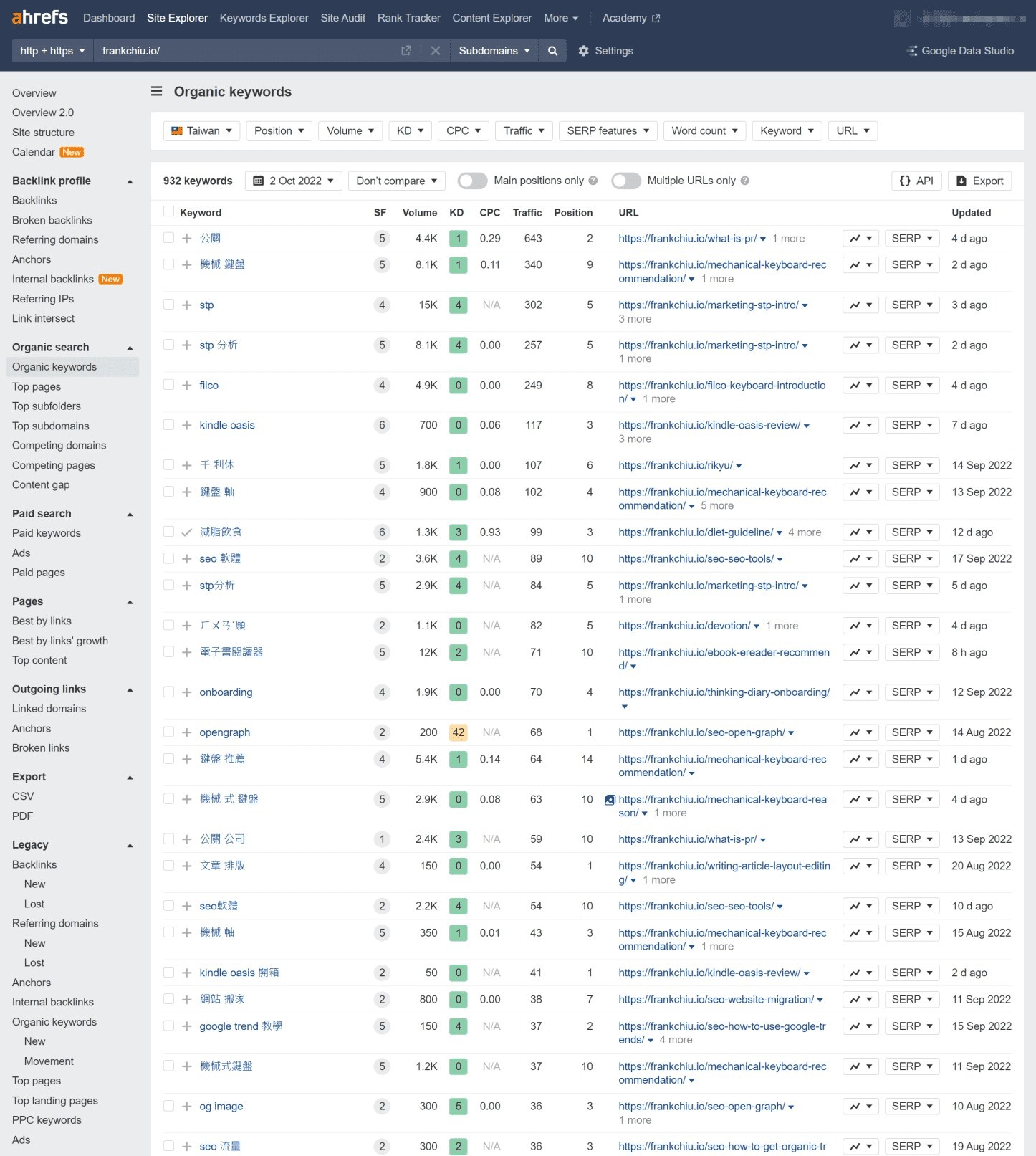The width and height of the screenshot is (1036, 1156).
Task: Clear the URL with the X icon
Action: tap(435, 51)
